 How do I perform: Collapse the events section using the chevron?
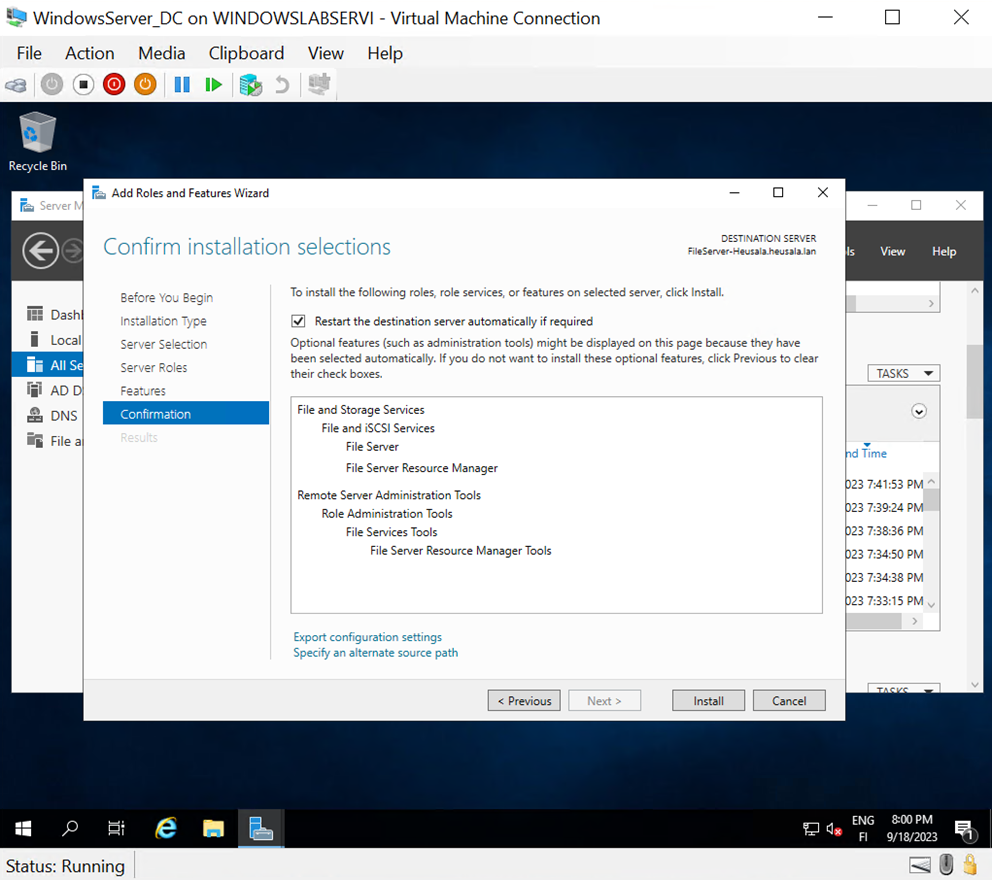pos(918,410)
